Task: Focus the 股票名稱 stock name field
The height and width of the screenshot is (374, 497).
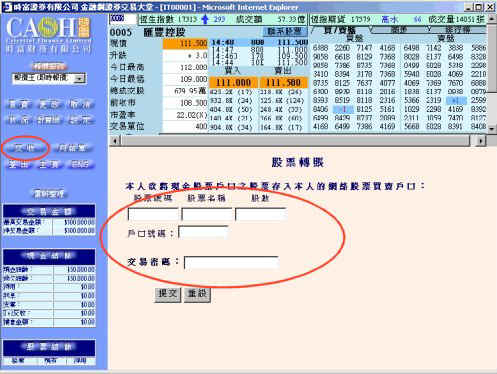Action: 207,214
